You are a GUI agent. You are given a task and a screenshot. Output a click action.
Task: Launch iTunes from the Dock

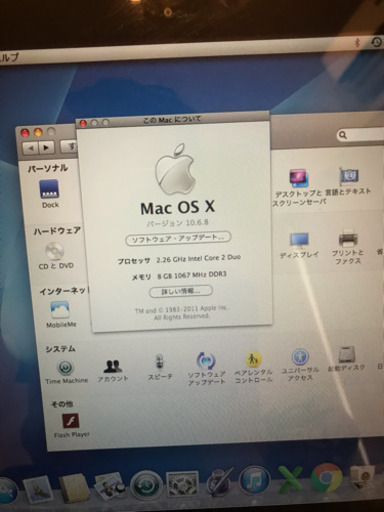255,481
